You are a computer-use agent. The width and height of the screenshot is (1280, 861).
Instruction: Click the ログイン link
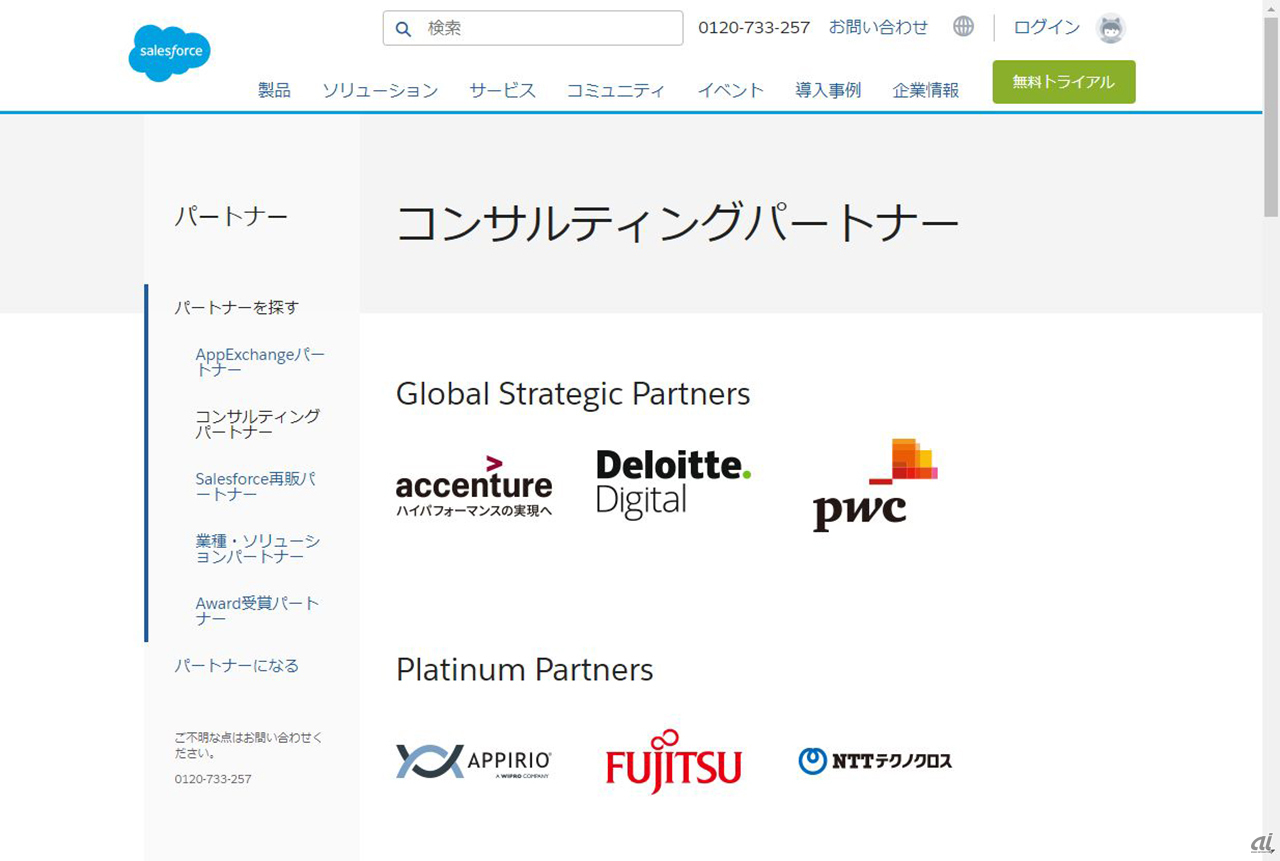[1047, 27]
